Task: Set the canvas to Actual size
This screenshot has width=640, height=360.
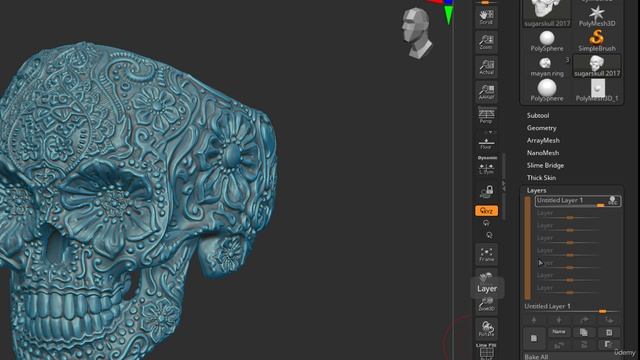Action: pos(486,67)
